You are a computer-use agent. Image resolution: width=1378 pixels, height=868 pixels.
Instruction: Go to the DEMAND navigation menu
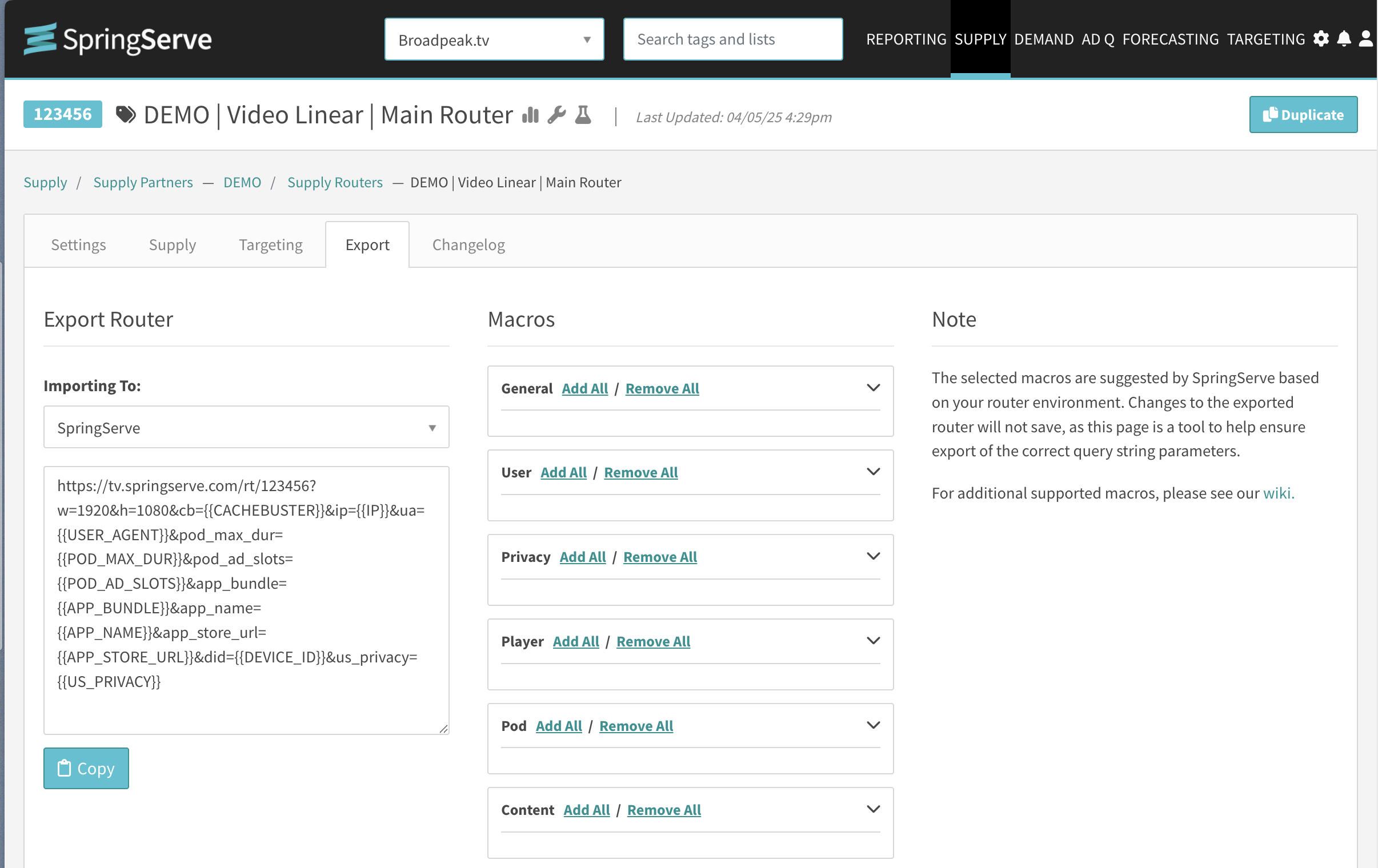[1044, 39]
